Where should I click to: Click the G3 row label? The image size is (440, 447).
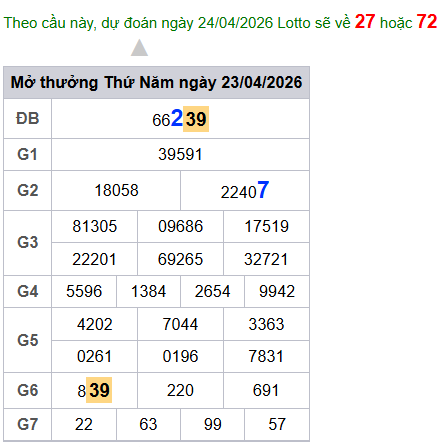28,242
